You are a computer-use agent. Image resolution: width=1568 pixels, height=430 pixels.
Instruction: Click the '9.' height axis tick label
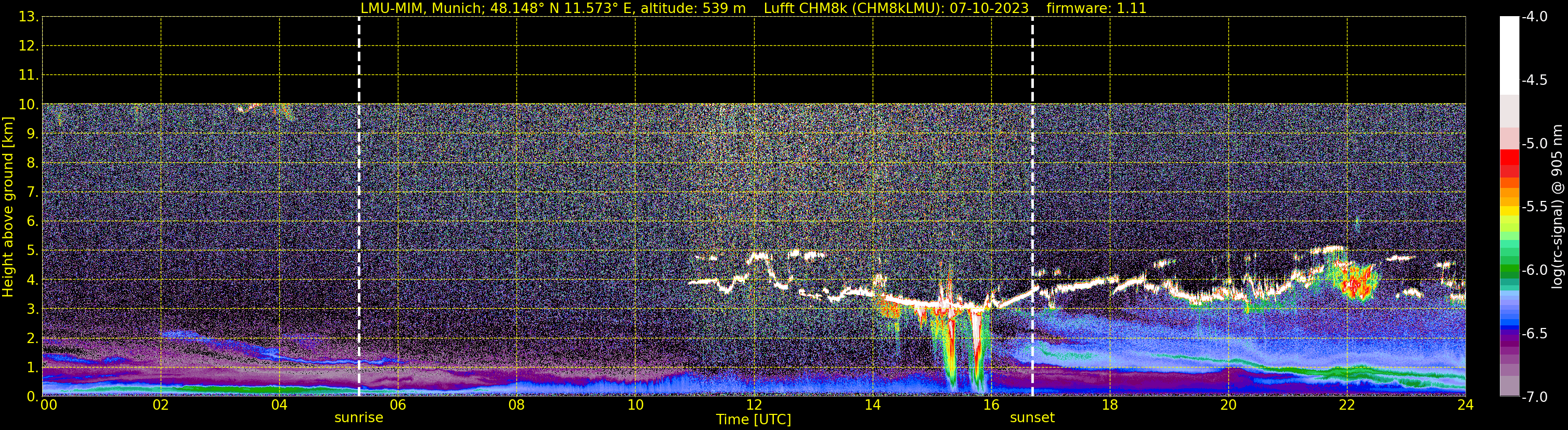[32, 134]
